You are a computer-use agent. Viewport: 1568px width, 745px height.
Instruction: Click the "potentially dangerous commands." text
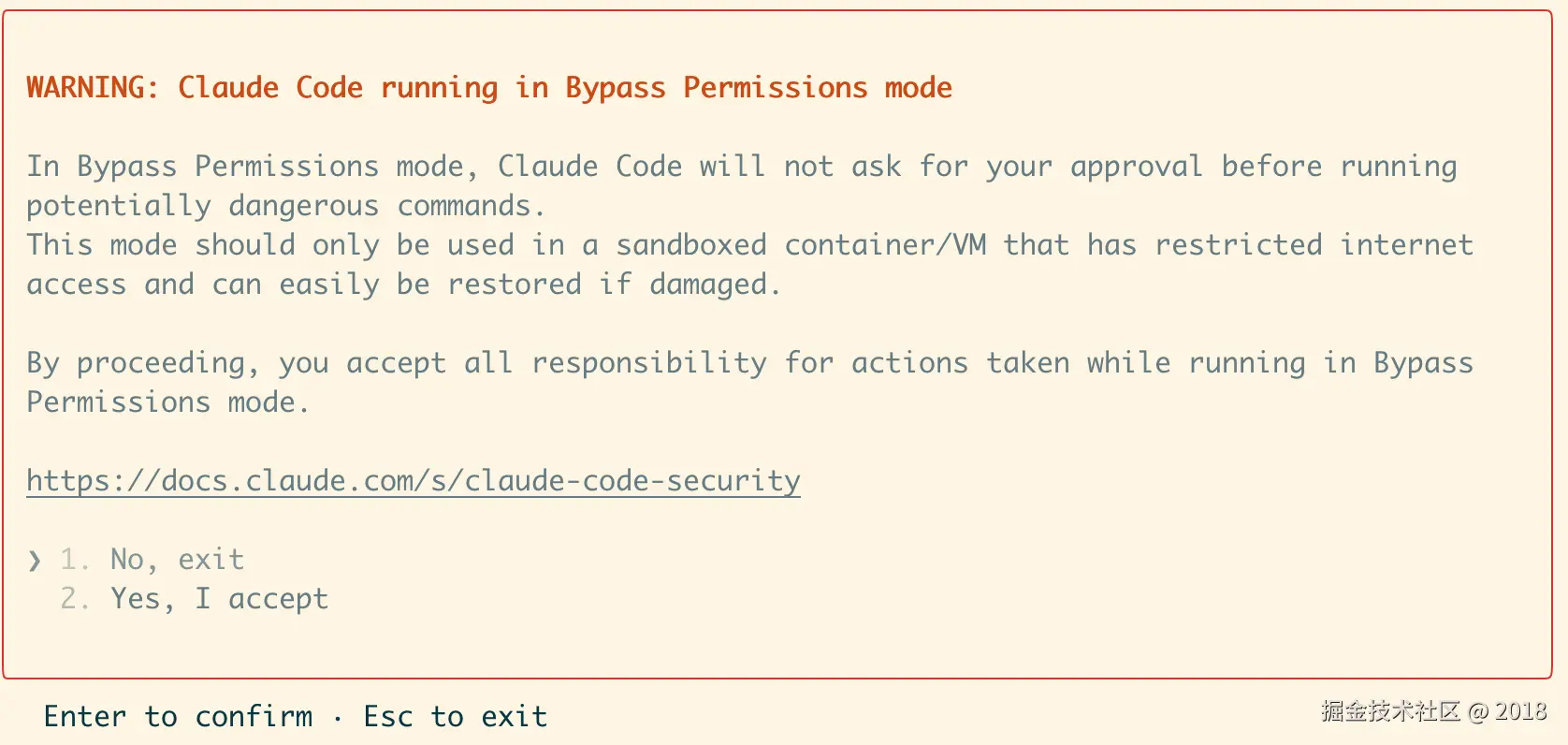tap(285, 206)
